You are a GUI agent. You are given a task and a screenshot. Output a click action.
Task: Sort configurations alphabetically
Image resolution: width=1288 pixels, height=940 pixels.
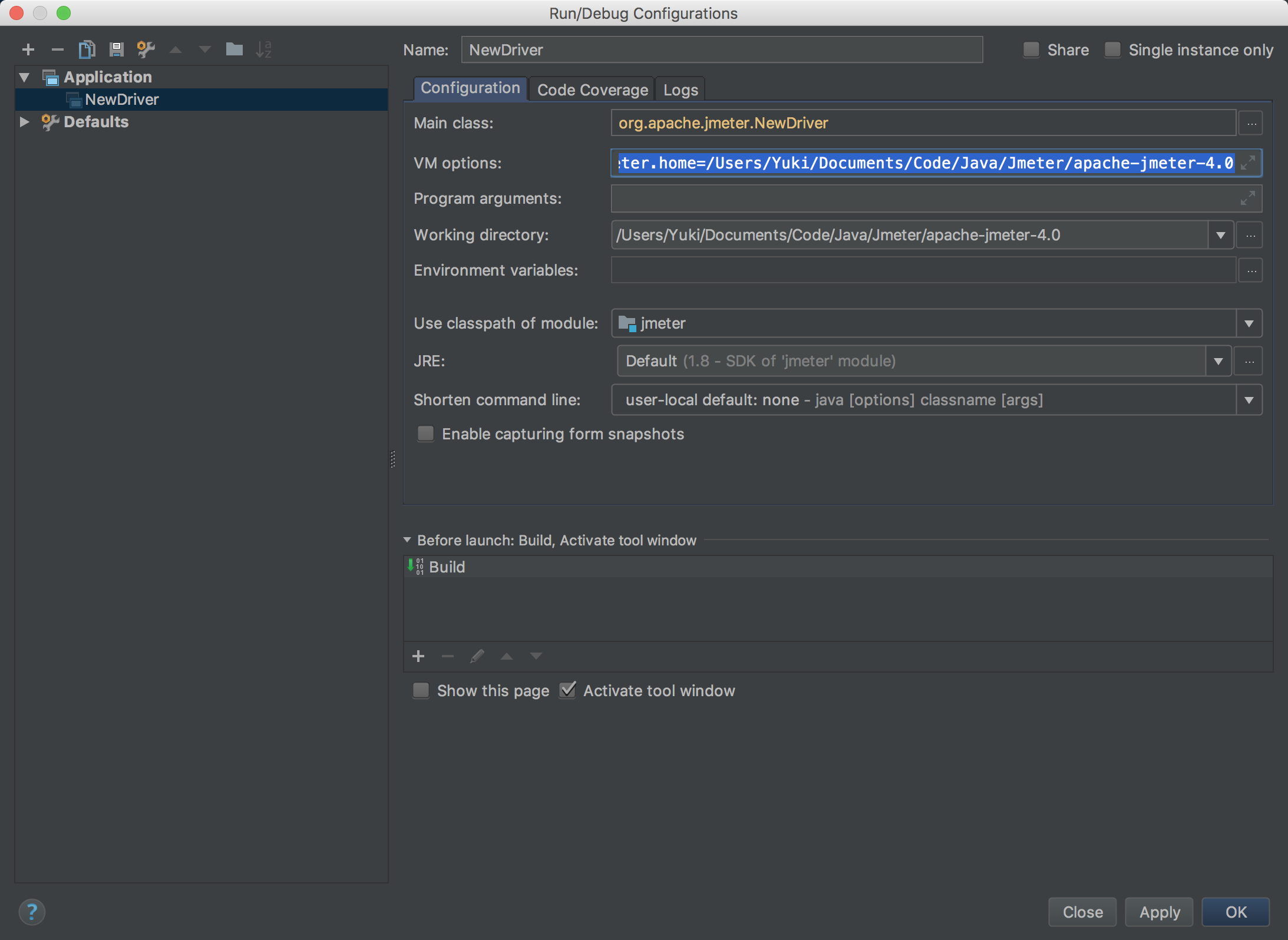click(x=263, y=50)
